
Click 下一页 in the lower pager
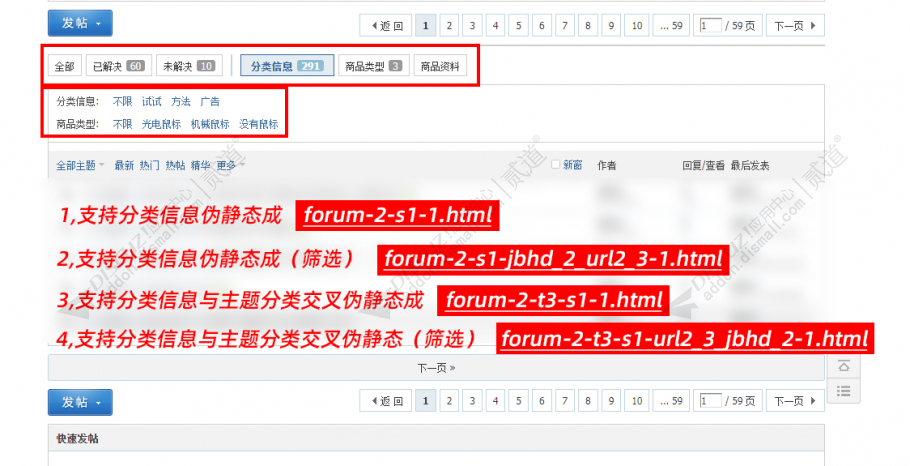[795, 401]
